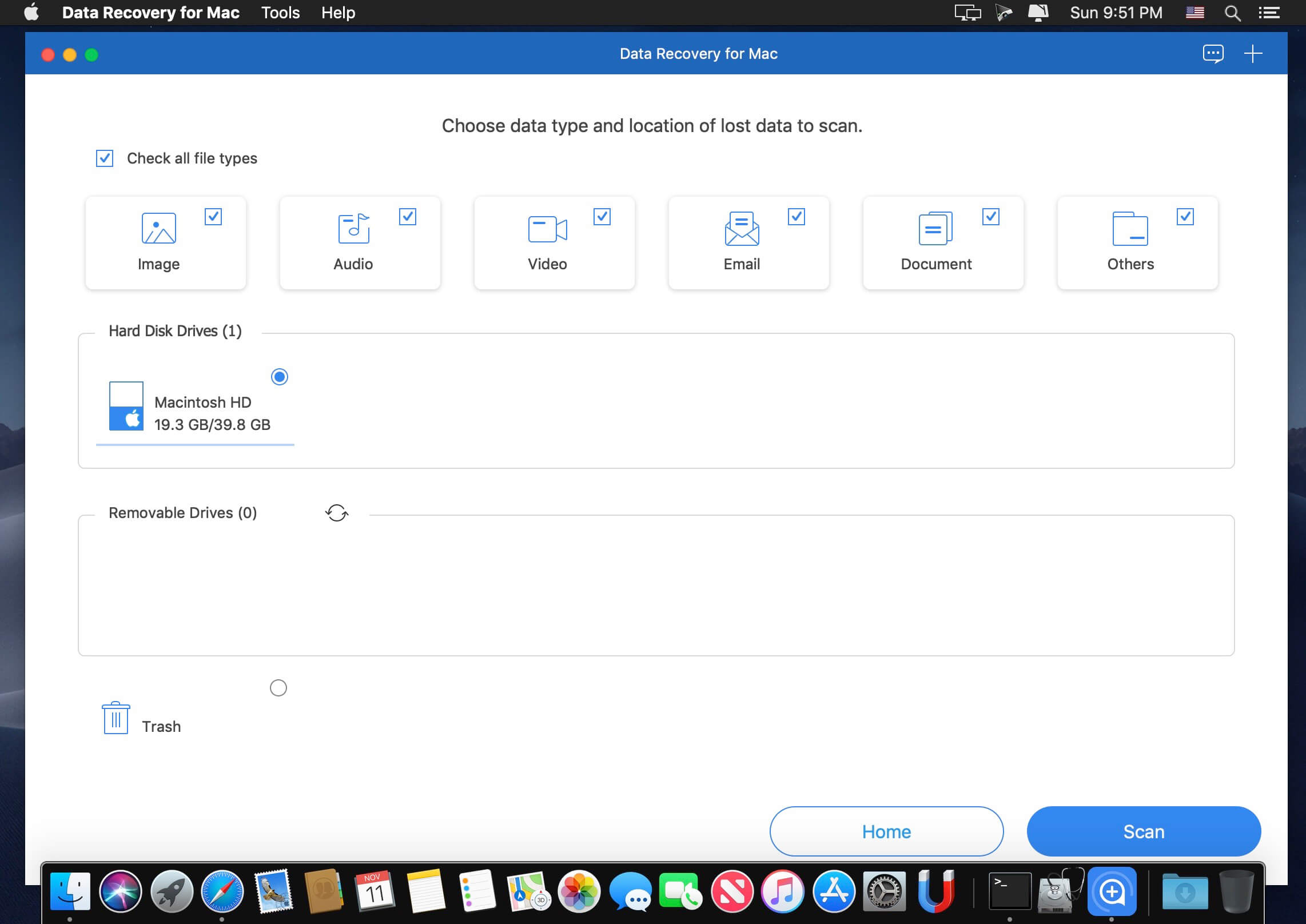The height and width of the screenshot is (924, 1306).
Task: Click the Audio file type icon
Action: click(x=353, y=228)
